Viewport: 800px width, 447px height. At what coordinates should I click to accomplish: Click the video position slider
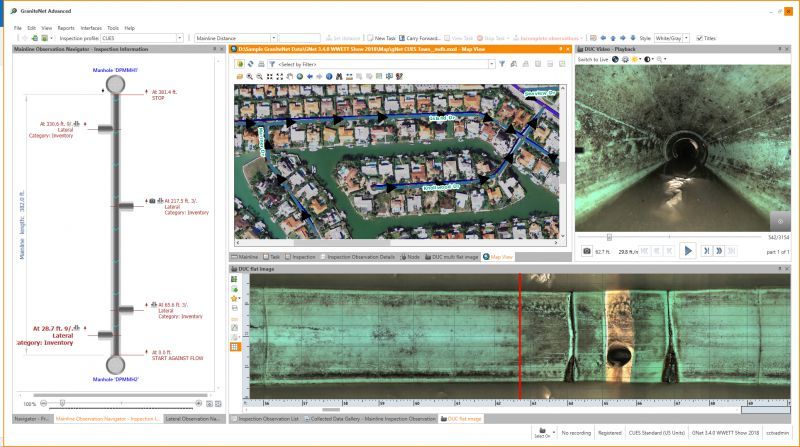coord(609,237)
